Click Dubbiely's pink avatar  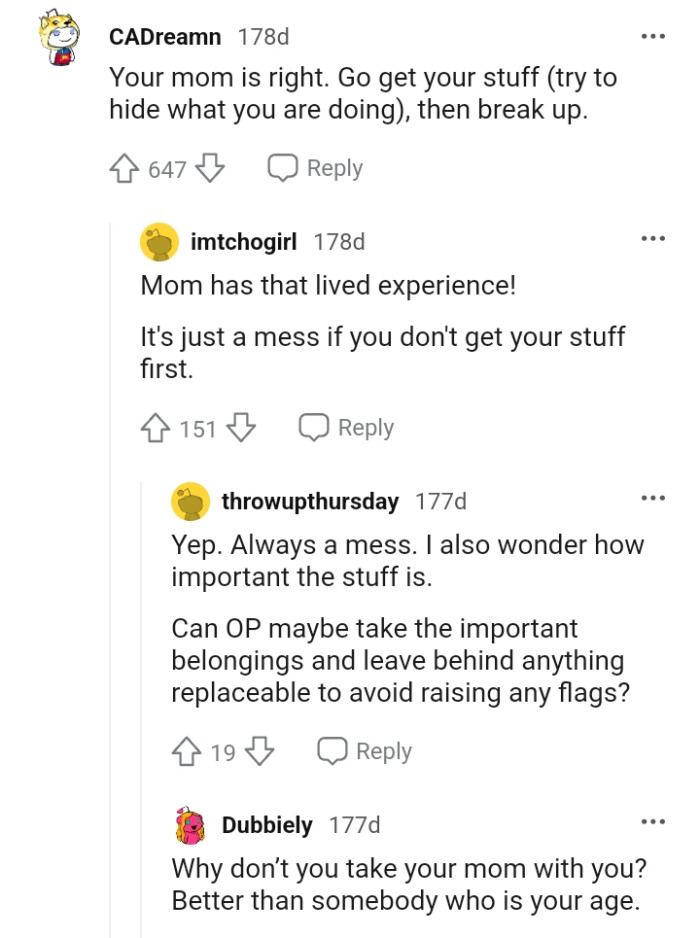(189, 824)
